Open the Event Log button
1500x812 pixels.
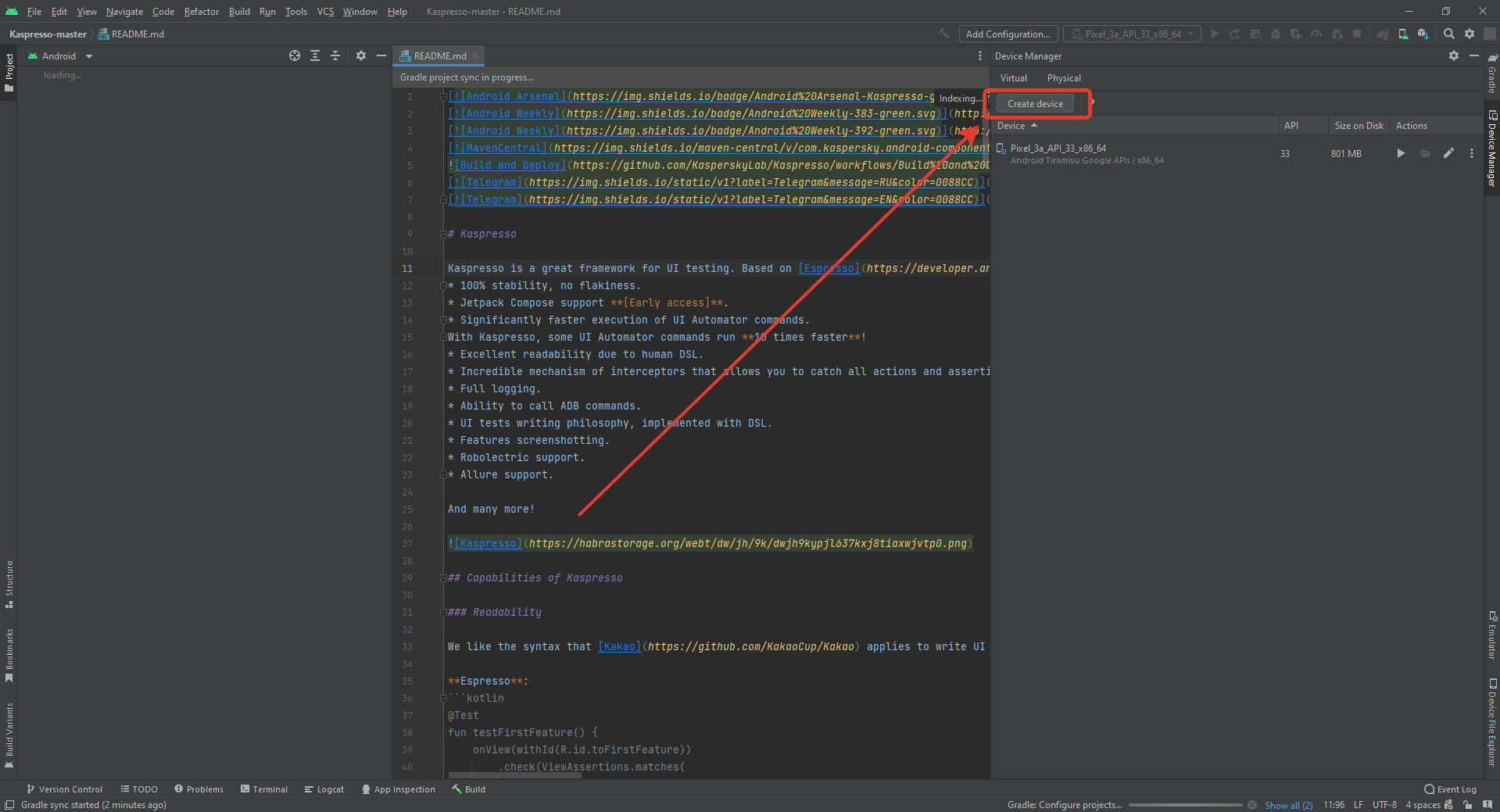pos(1451,789)
